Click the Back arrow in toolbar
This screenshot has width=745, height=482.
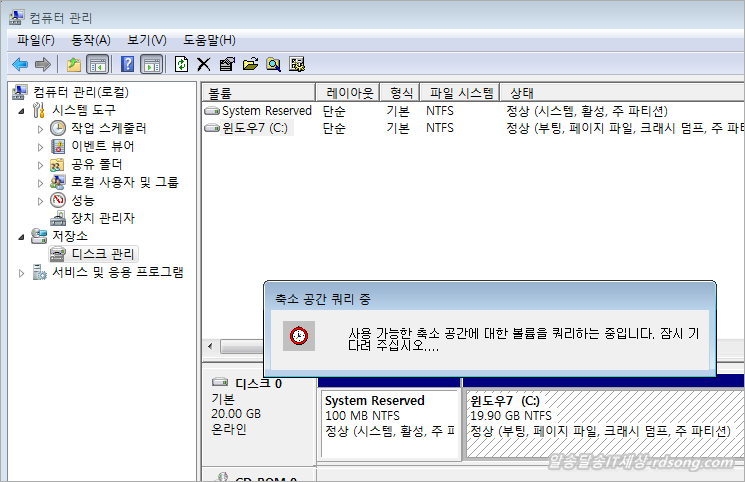[x=19, y=64]
